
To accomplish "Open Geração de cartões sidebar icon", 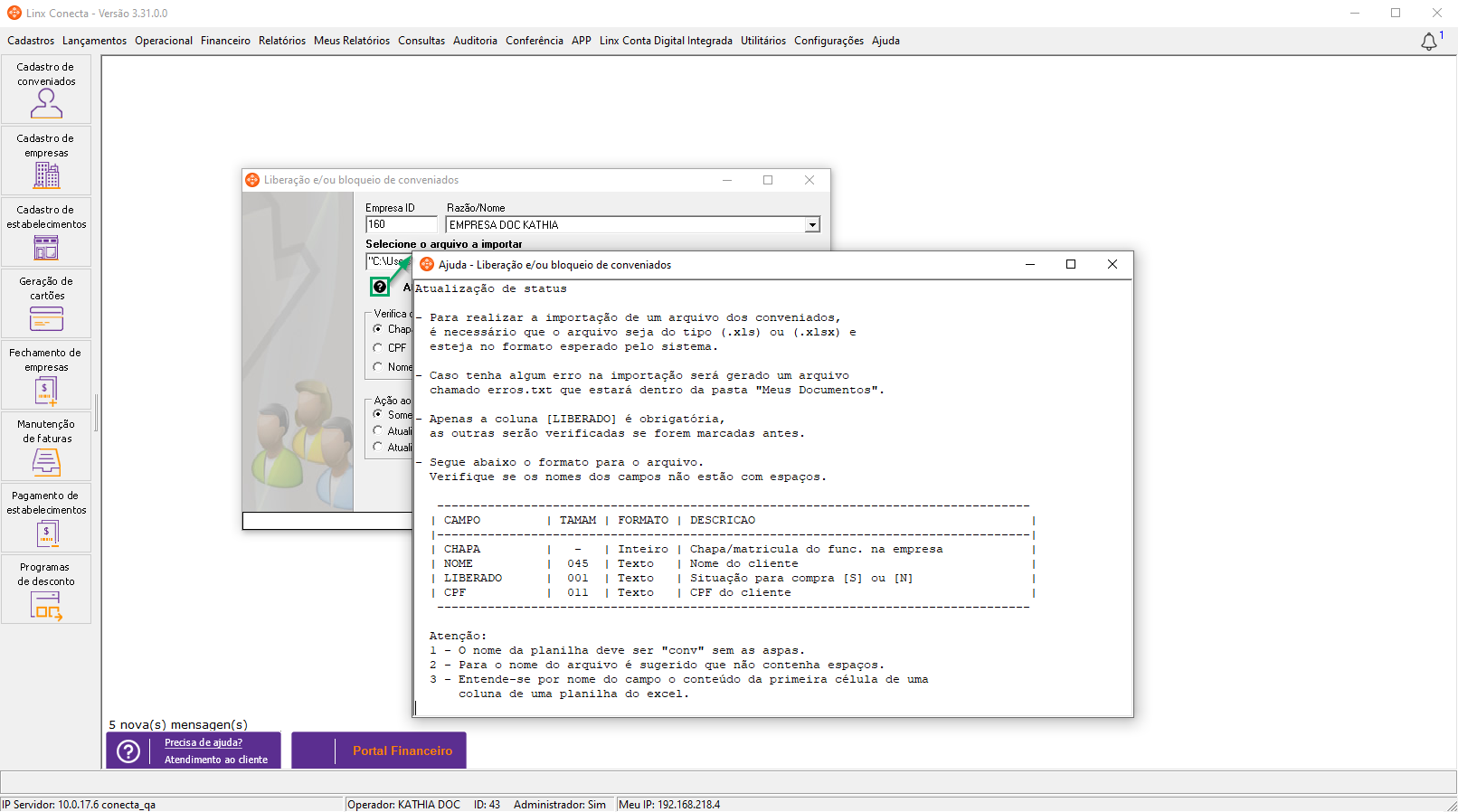I will [46, 304].
